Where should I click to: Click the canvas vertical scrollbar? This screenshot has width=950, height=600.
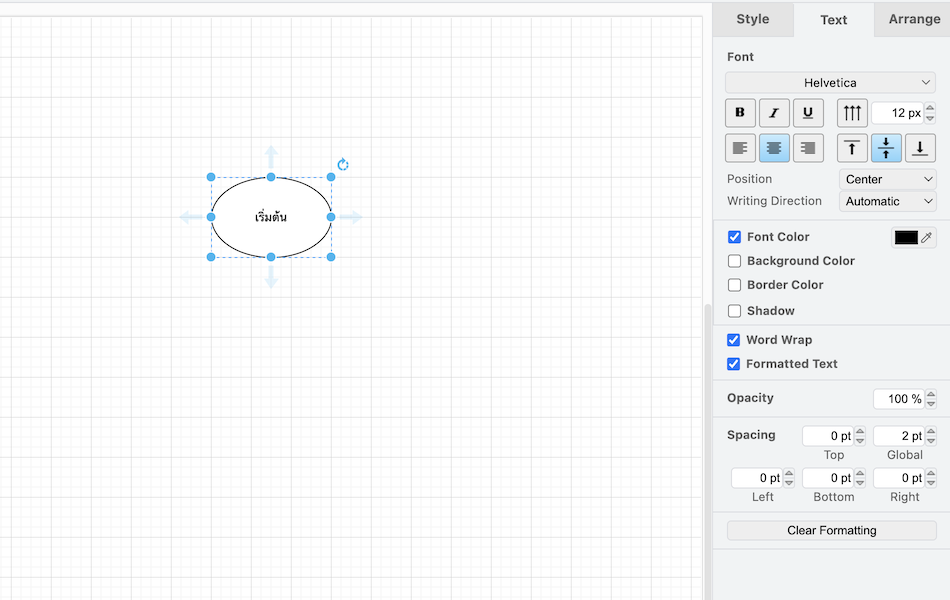click(x=708, y=452)
